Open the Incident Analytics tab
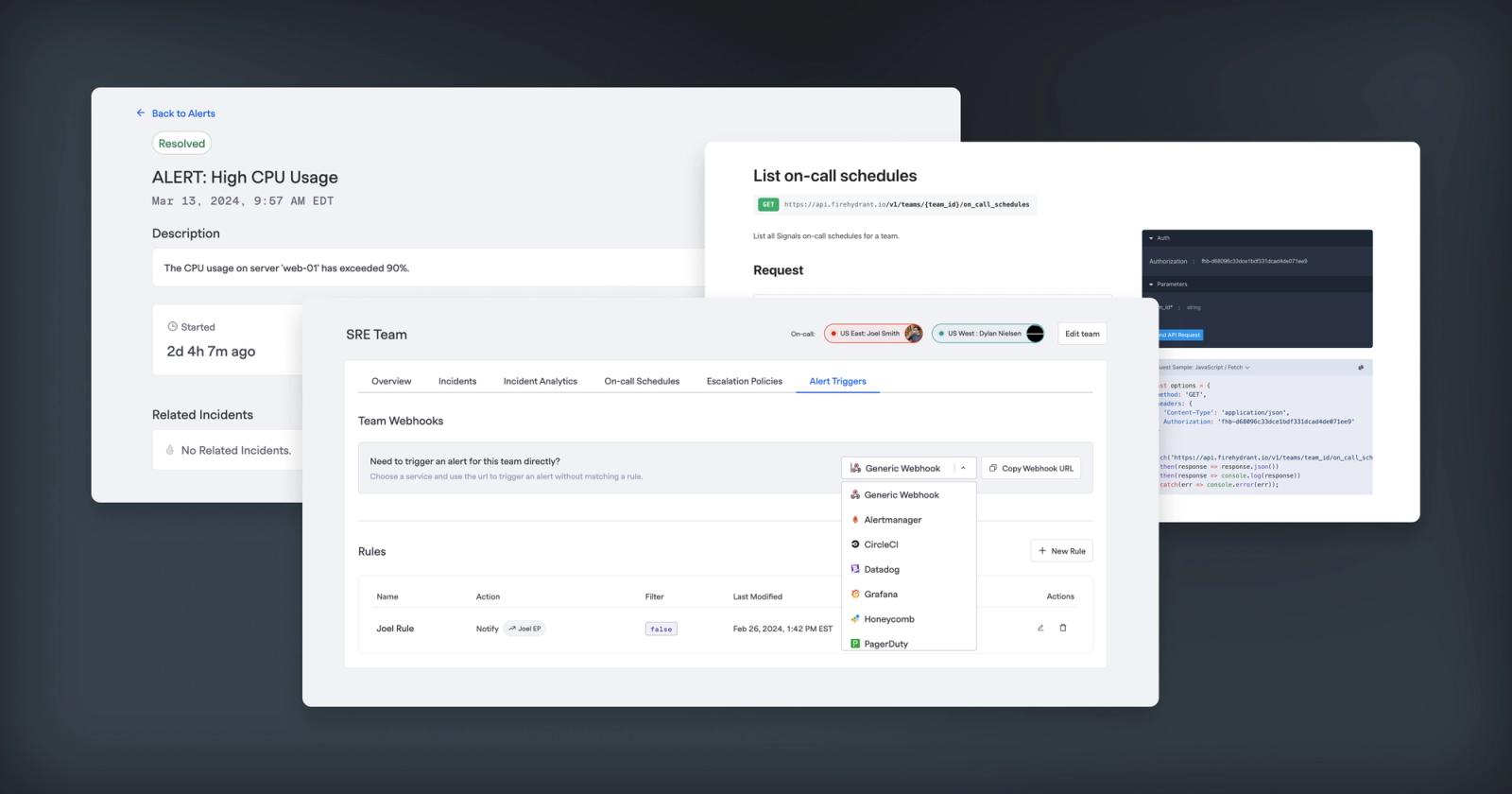Image resolution: width=1512 pixels, height=794 pixels. [x=541, y=381]
